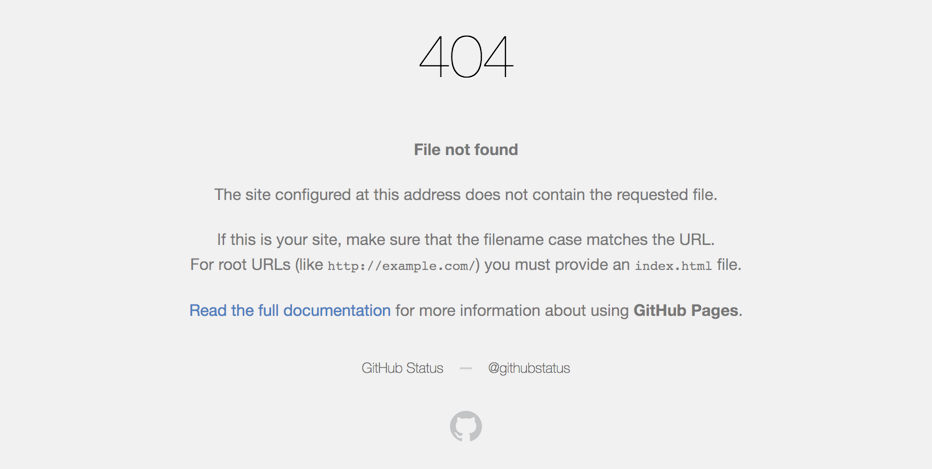This screenshot has height=469, width=932.
Task: Click the phrase 'for more information about using'
Action: (x=511, y=310)
